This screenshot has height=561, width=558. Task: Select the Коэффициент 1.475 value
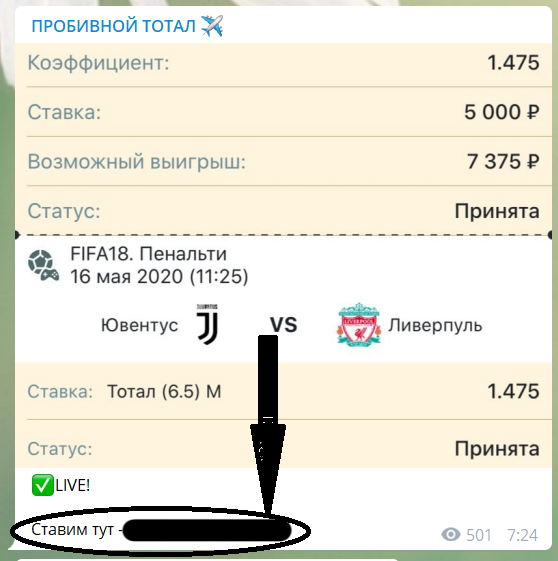(x=513, y=63)
